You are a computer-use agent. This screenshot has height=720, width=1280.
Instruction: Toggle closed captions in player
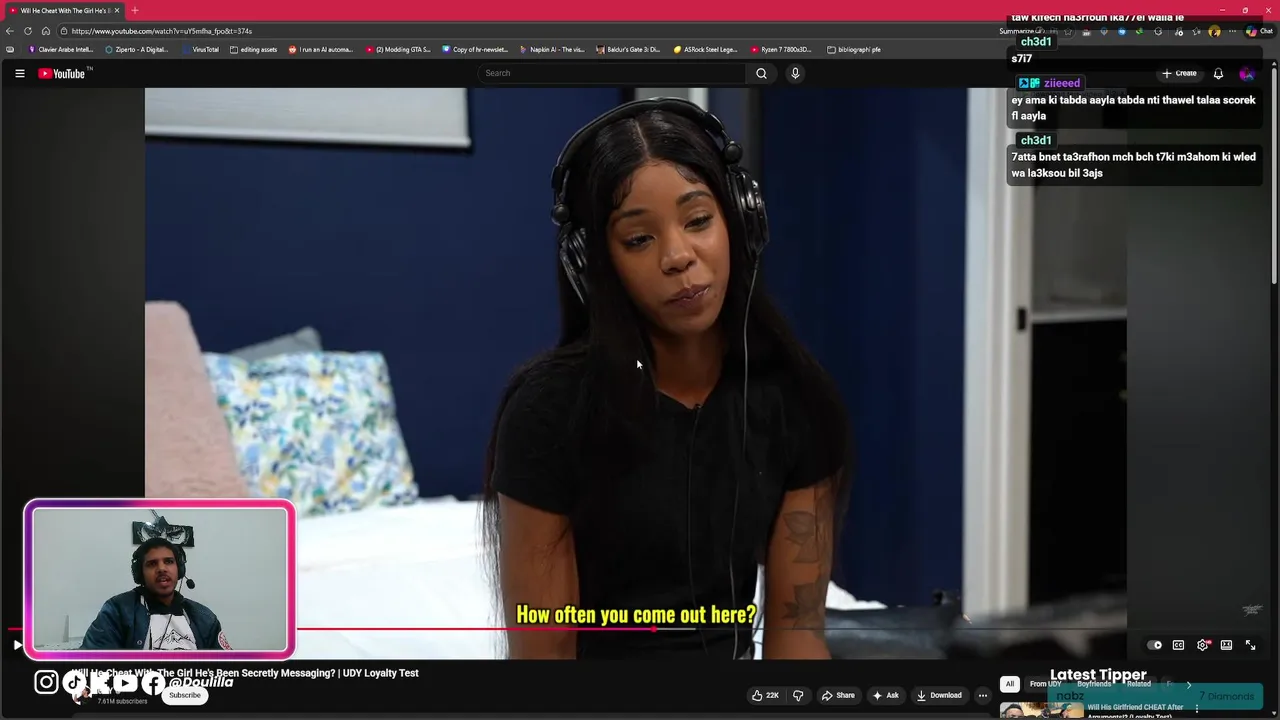tap(1178, 645)
